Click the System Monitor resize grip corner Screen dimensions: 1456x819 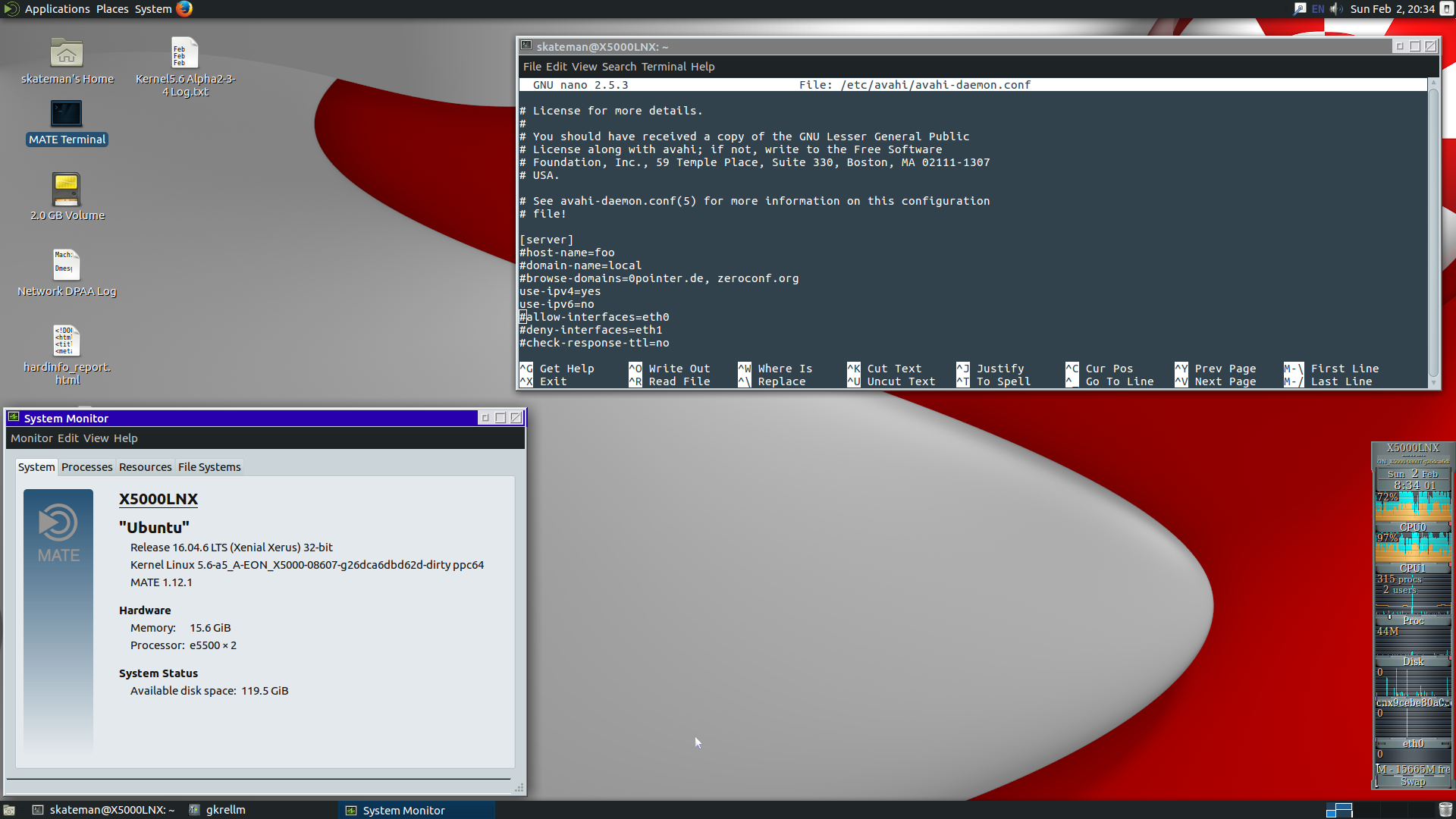pos(519,789)
